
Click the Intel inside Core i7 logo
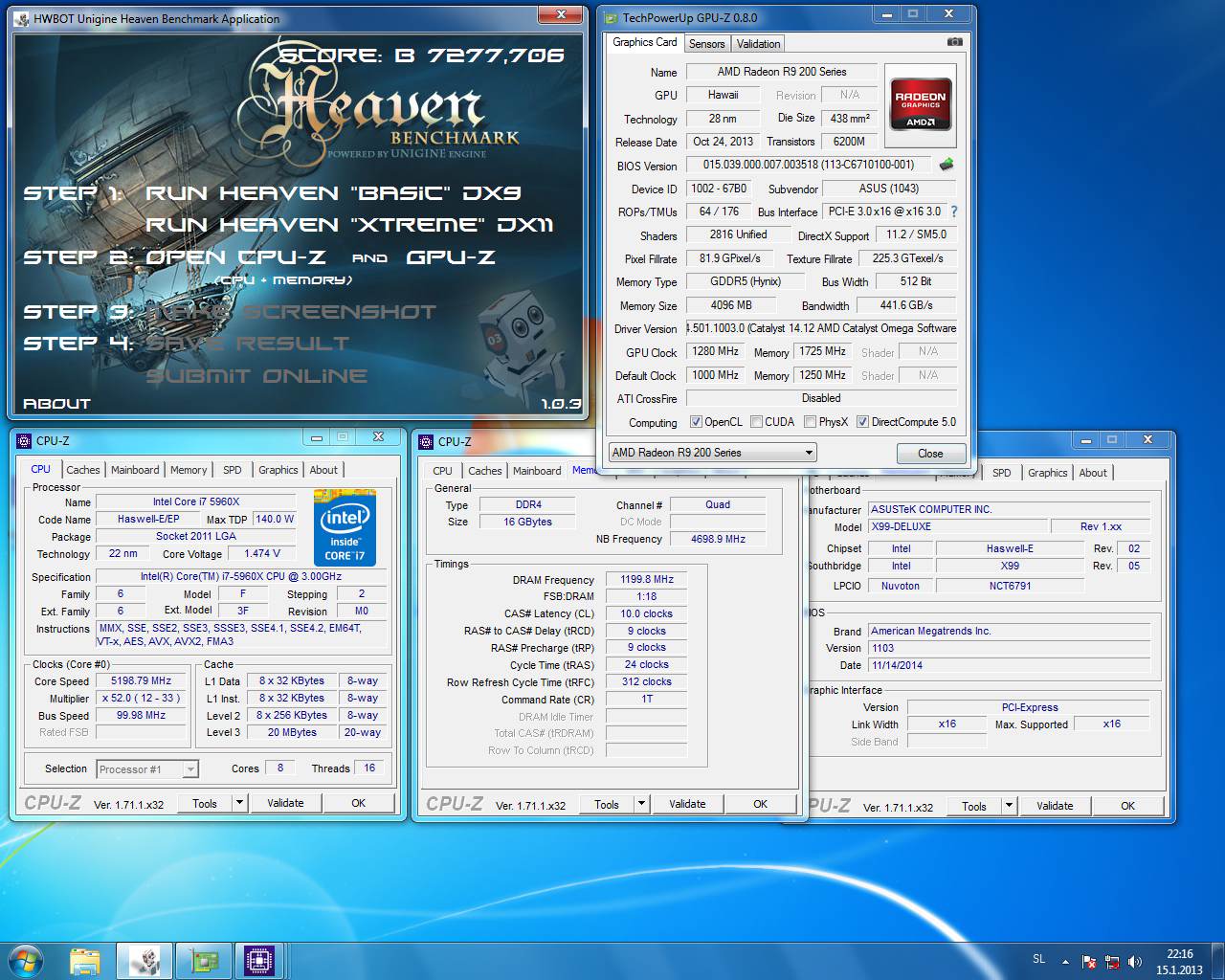click(x=345, y=527)
